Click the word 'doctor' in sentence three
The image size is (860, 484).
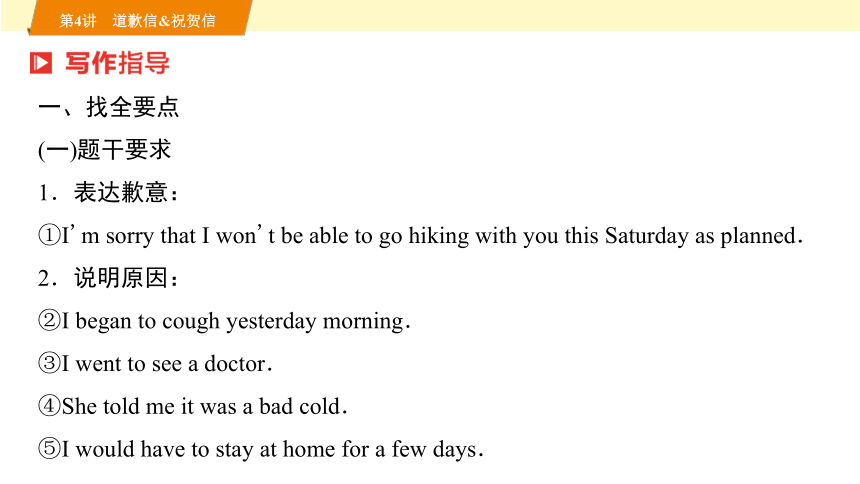click(236, 364)
